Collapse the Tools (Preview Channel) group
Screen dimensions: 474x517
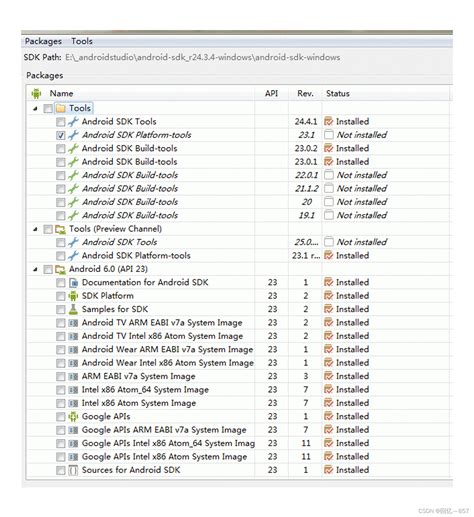[x=35, y=229]
